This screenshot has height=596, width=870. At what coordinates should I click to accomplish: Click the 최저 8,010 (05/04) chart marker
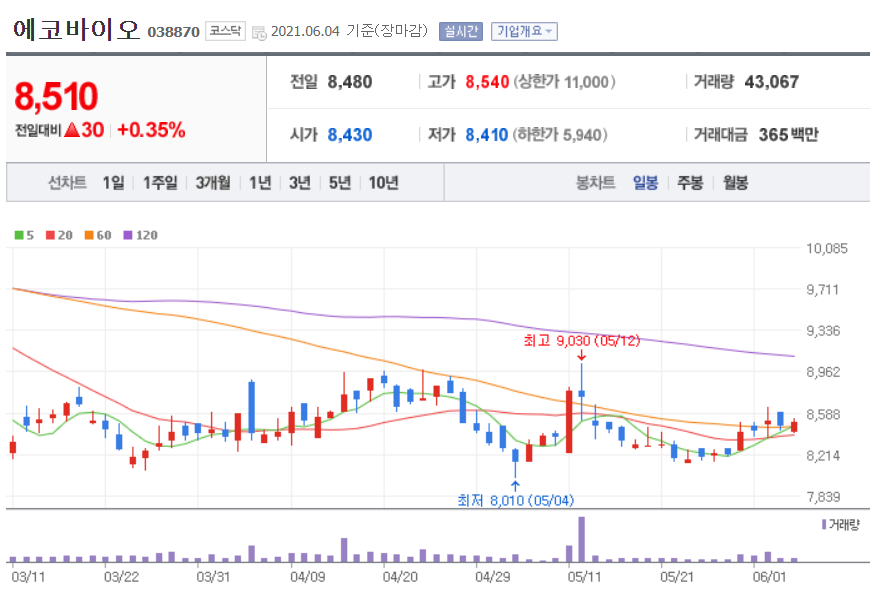(x=515, y=501)
